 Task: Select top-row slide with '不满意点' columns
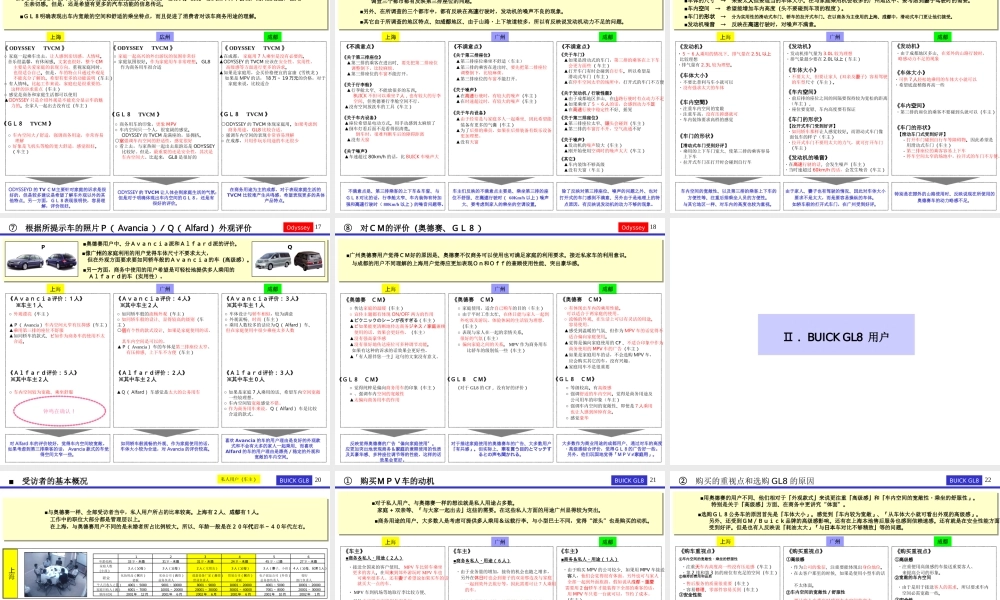[499, 106]
